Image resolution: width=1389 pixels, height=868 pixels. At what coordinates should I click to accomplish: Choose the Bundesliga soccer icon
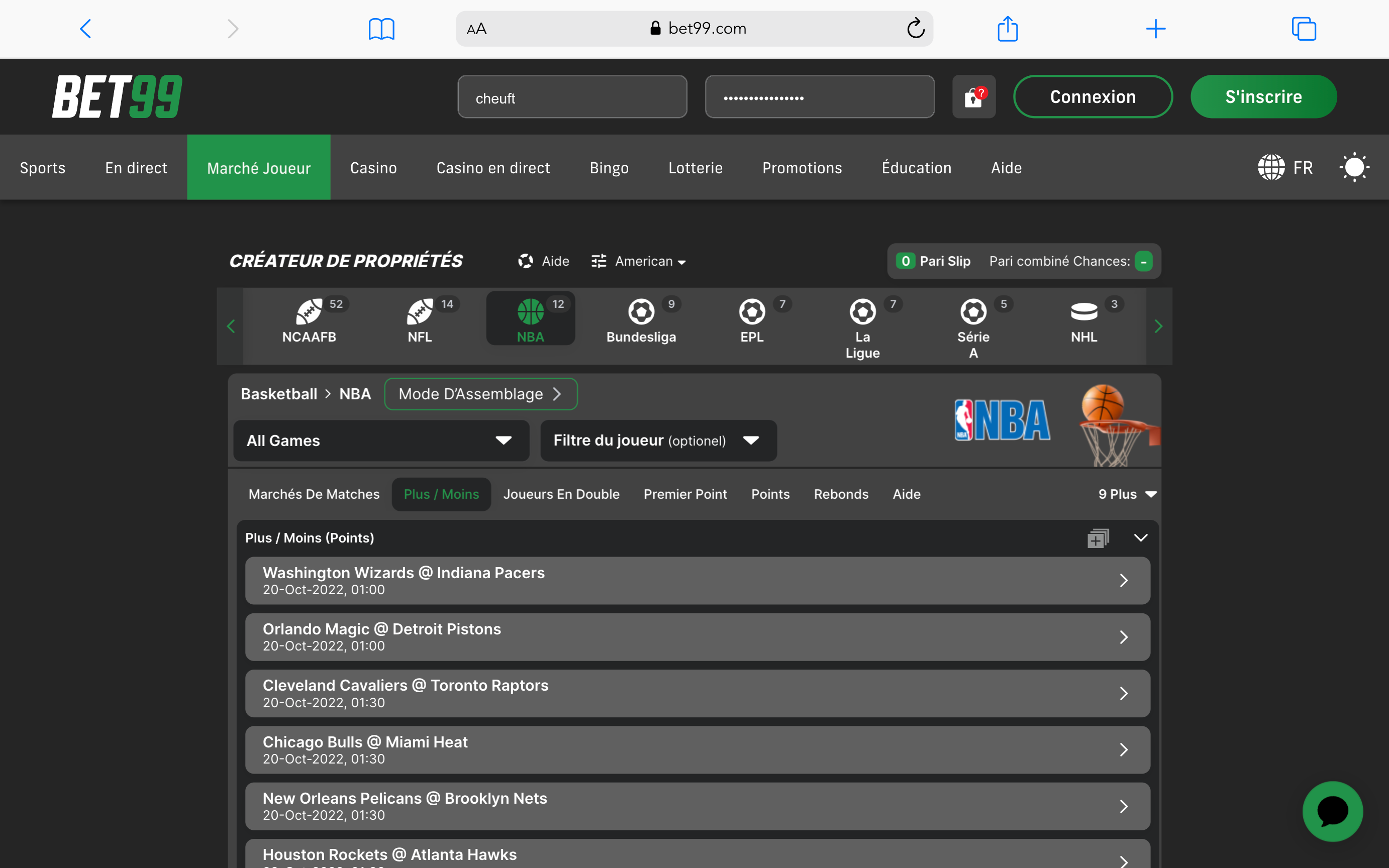click(x=641, y=312)
